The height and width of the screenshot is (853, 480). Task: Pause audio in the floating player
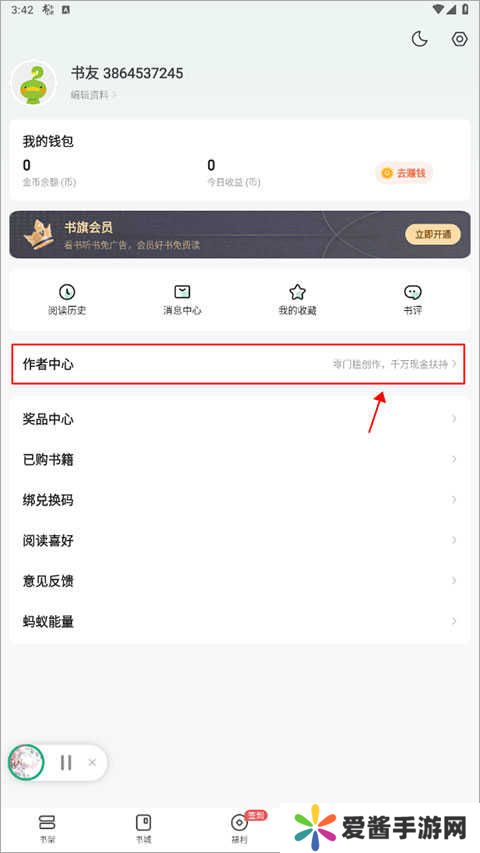(x=66, y=763)
